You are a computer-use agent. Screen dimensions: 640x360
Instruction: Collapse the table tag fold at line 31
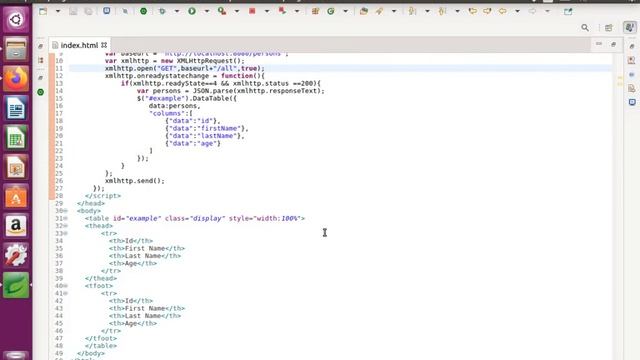(65, 218)
